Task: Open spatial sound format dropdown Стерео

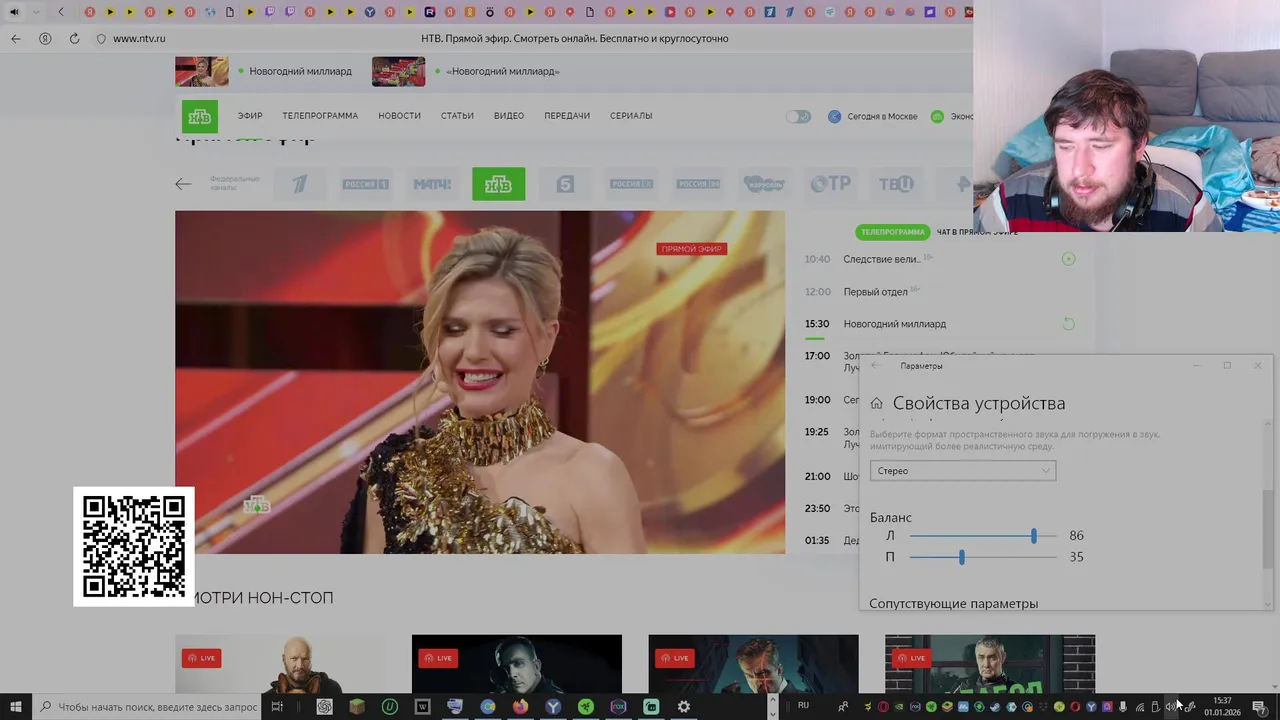Action: tap(962, 471)
